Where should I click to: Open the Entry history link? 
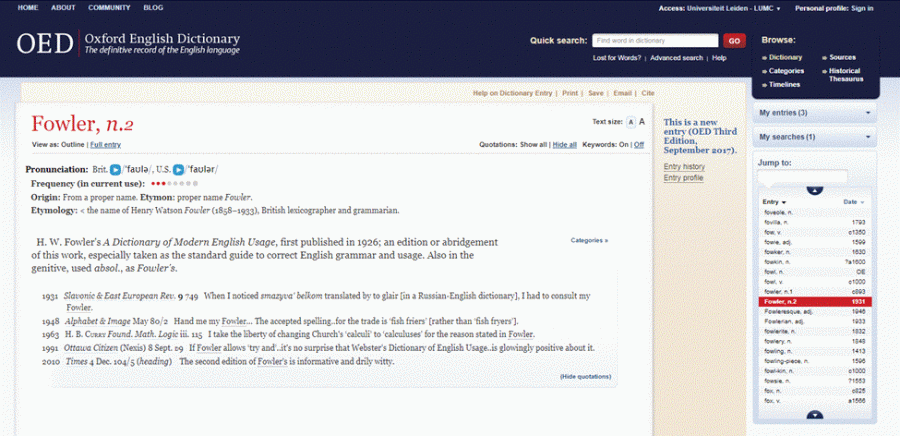[684, 166]
